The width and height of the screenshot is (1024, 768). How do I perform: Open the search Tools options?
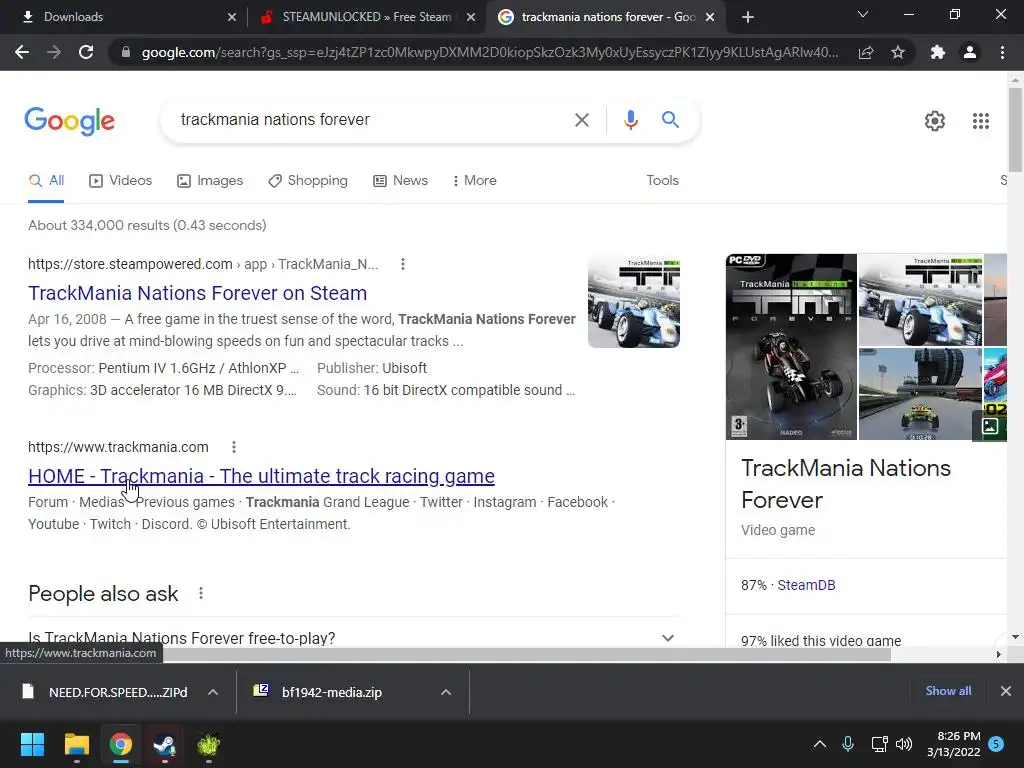coord(662,181)
